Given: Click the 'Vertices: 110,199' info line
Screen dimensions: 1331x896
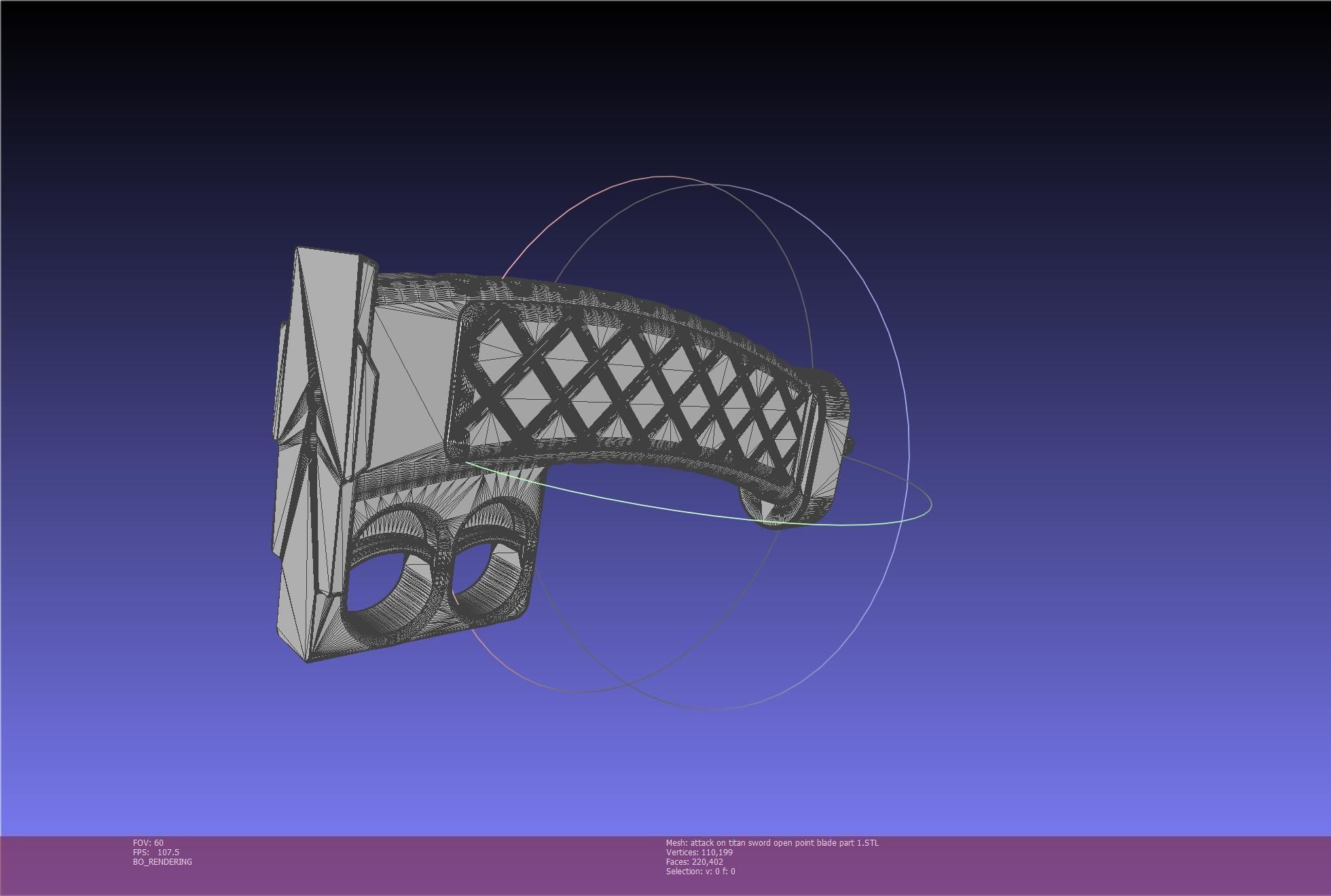Looking at the screenshot, I should point(699,852).
